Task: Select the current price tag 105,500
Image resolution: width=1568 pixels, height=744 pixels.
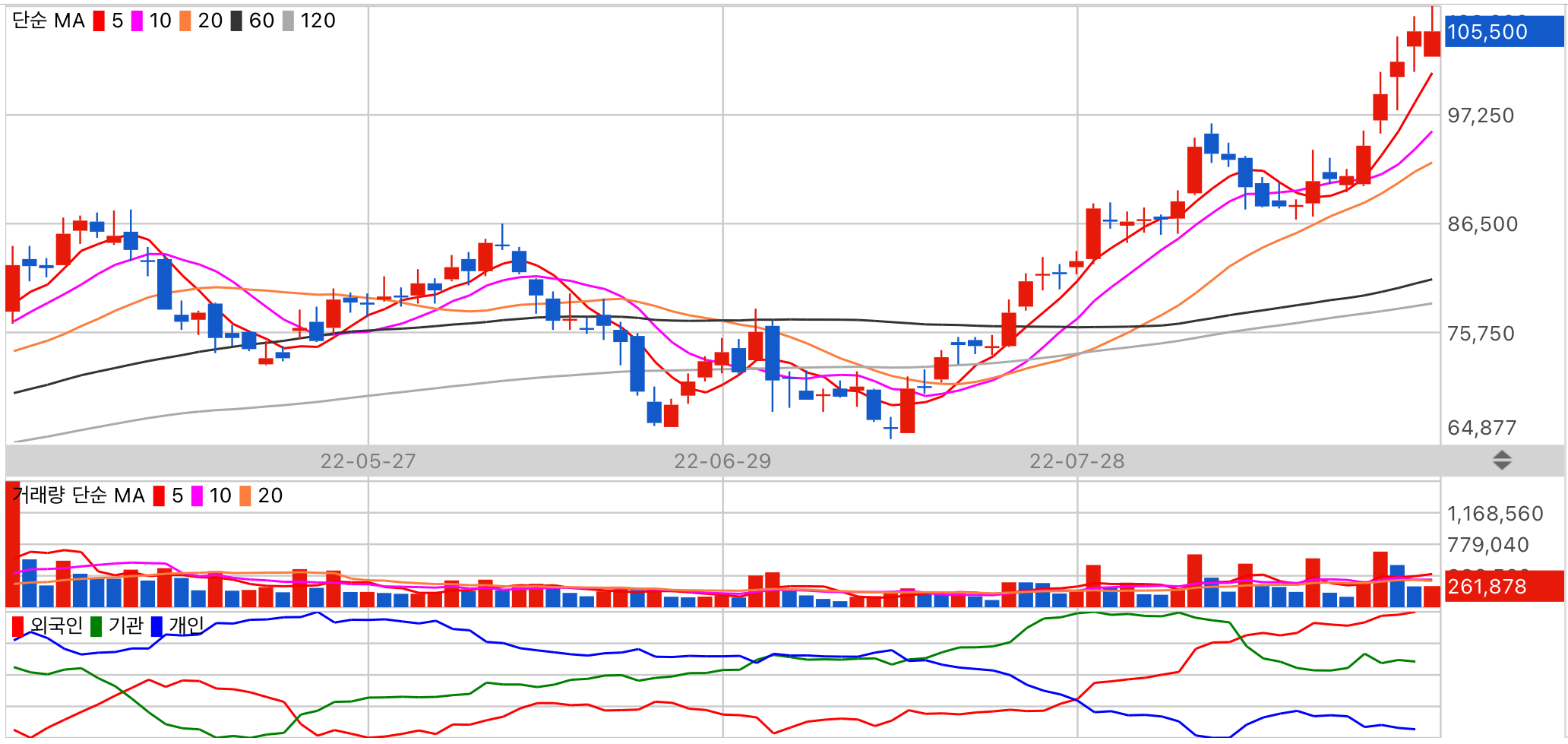Action: click(x=1504, y=32)
